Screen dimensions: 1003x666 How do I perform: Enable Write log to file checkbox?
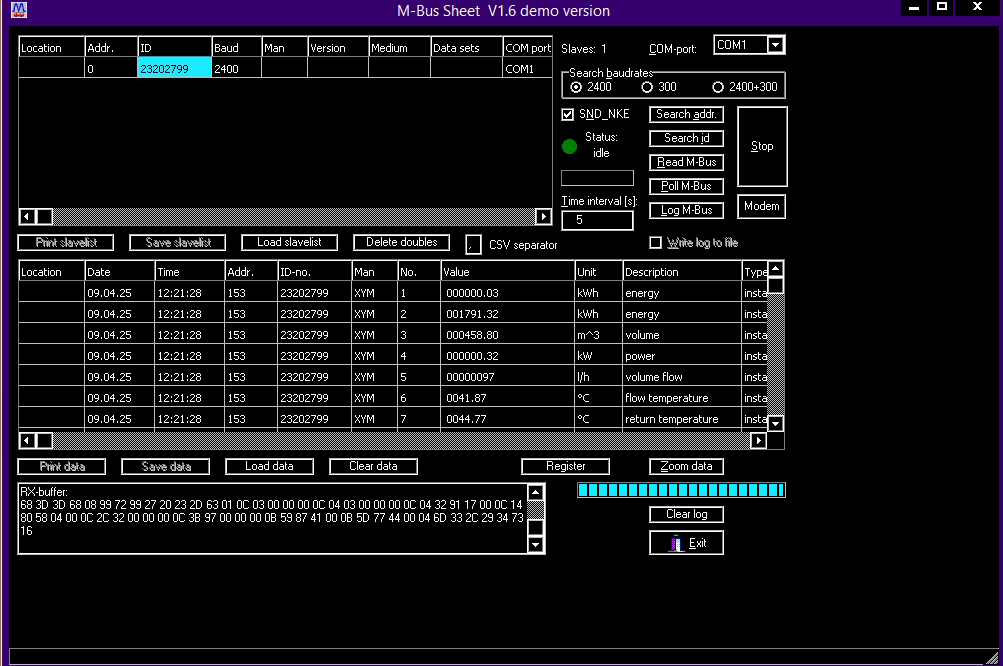[x=656, y=242]
